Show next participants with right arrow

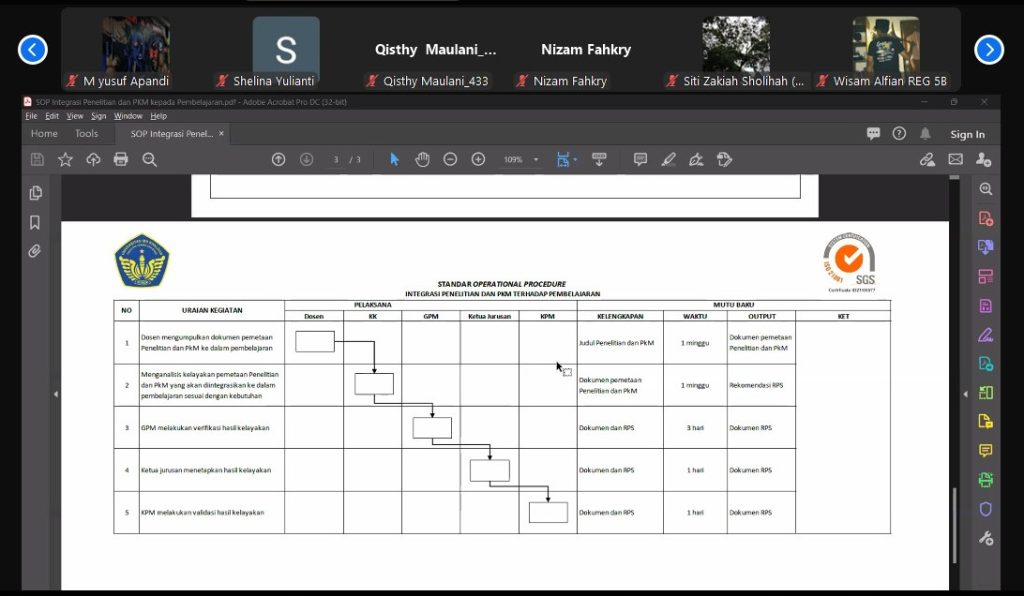[x=988, y=49]
